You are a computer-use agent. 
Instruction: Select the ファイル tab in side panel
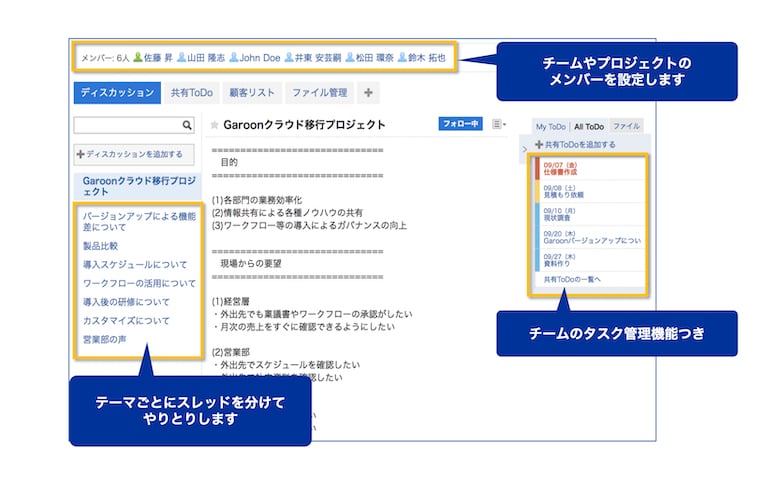(626, 126)
